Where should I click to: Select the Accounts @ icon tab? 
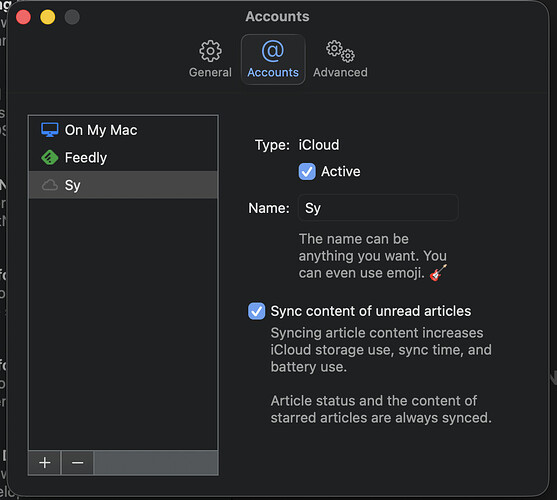pyautogui.click(x=273, y=51)
